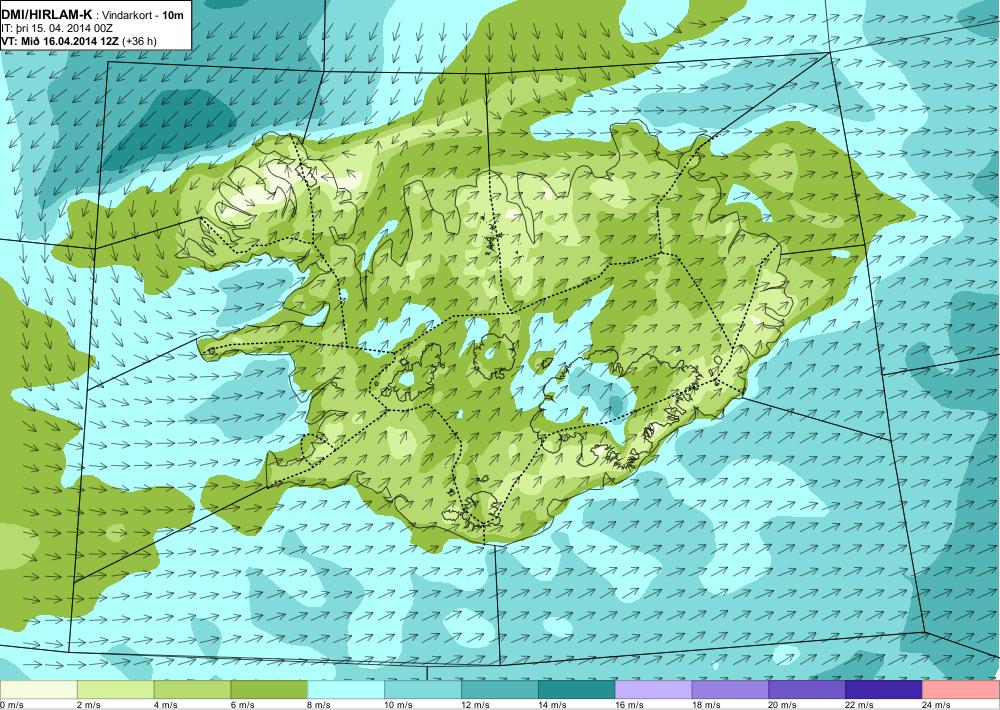The width and height of the screenshot is (1000, 710).
Task: Click the "14 m/s" legend label
Action: (x=552, y=705)
